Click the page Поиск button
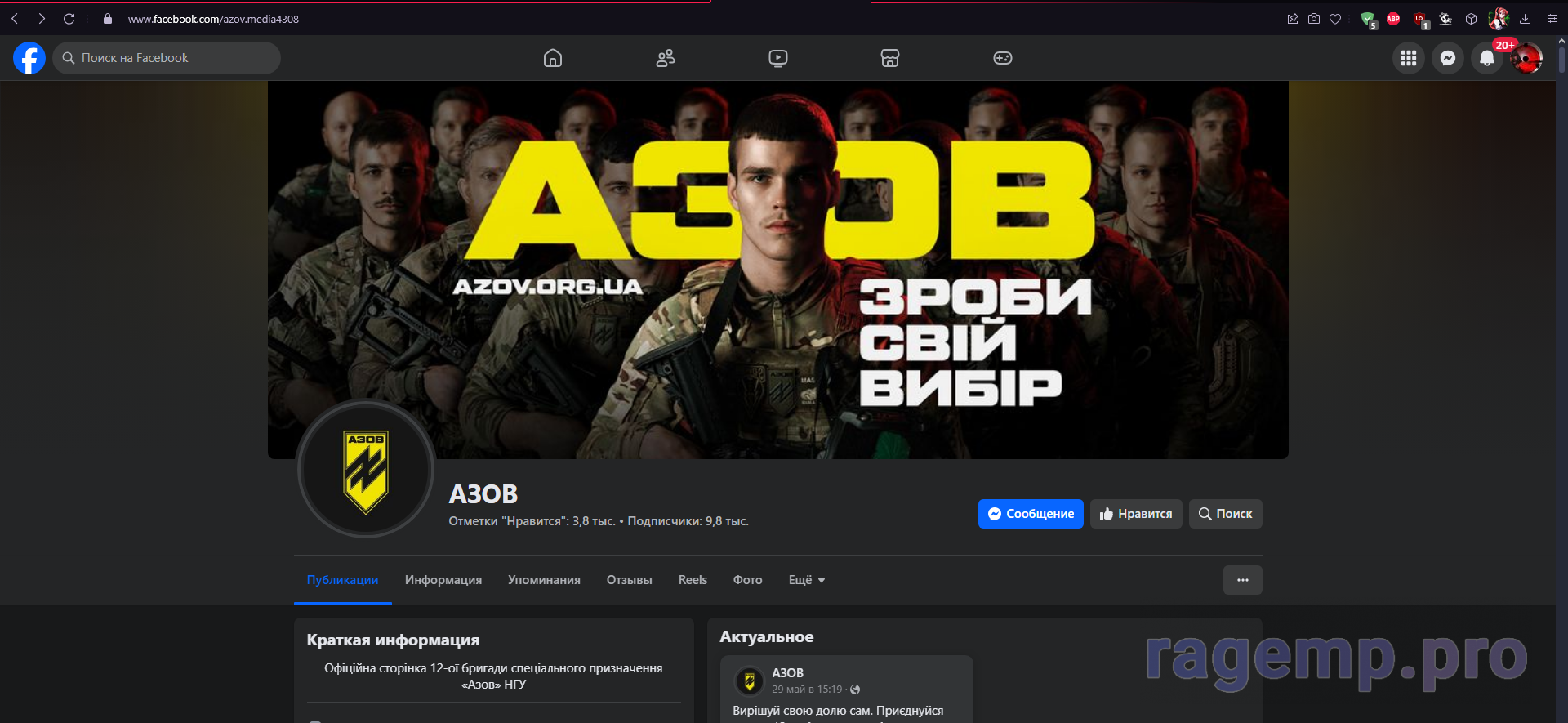The height and width of the screenshot is (723, 1568). (1225, 514)
